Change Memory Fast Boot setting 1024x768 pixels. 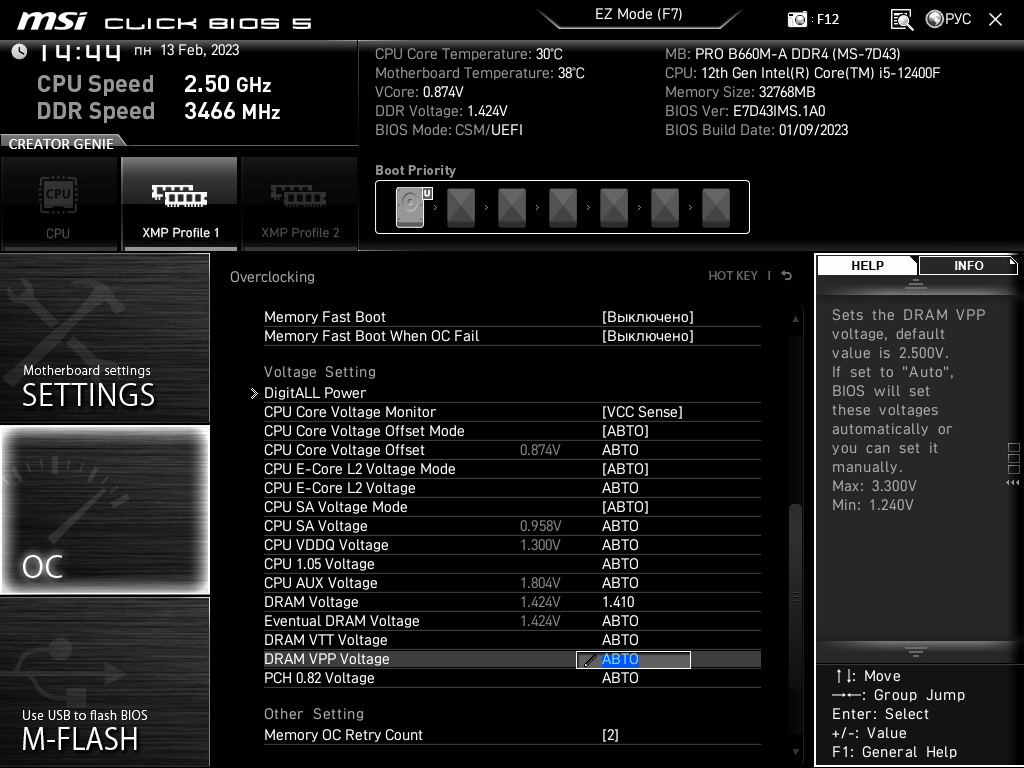pos(647,317)
